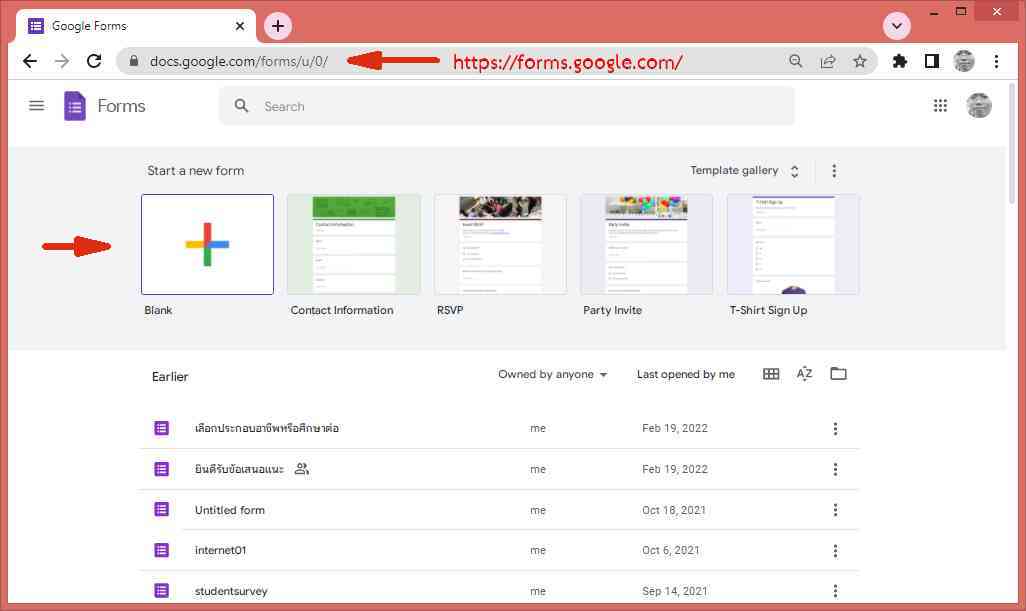Open more options for Untitled form
The width and height of the screenshot is (1026, 611).
[835, 510]
